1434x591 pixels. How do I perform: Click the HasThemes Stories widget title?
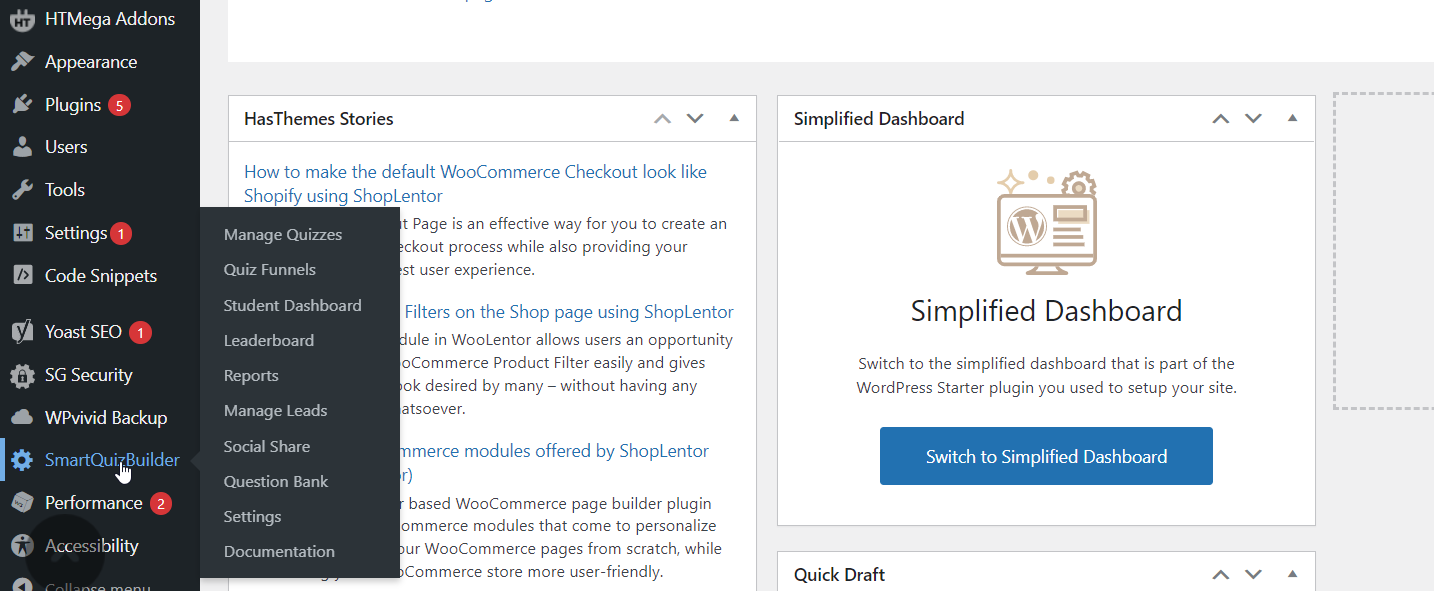tap(319, 119)
